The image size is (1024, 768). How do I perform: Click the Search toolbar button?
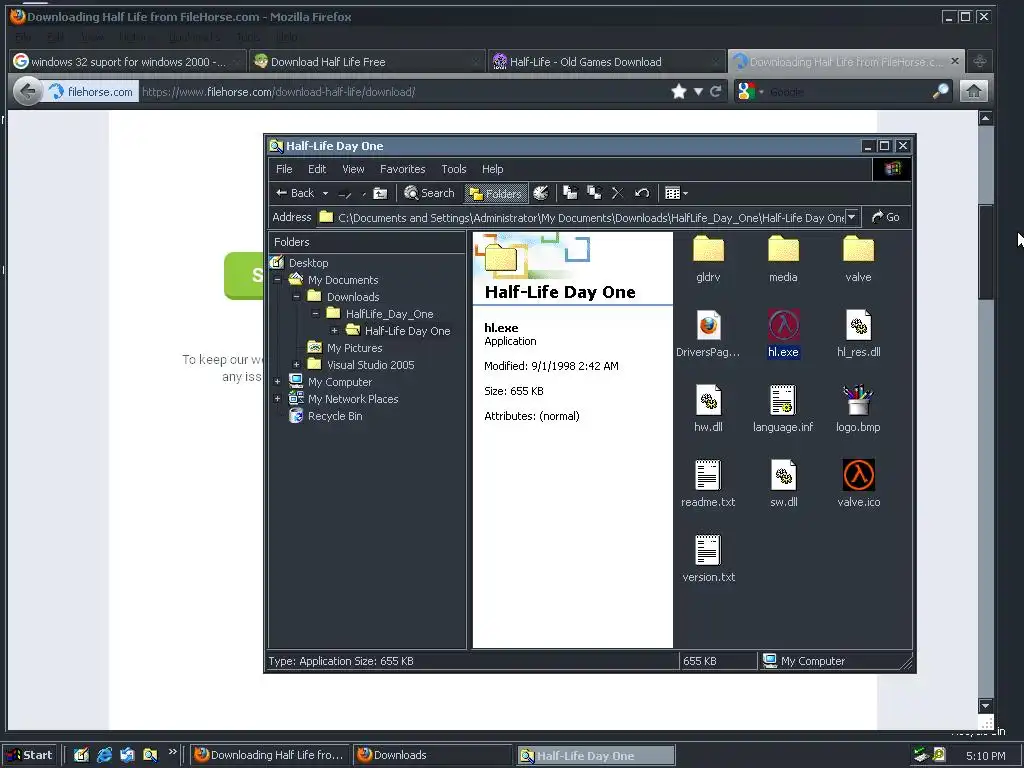click(429, 193)
